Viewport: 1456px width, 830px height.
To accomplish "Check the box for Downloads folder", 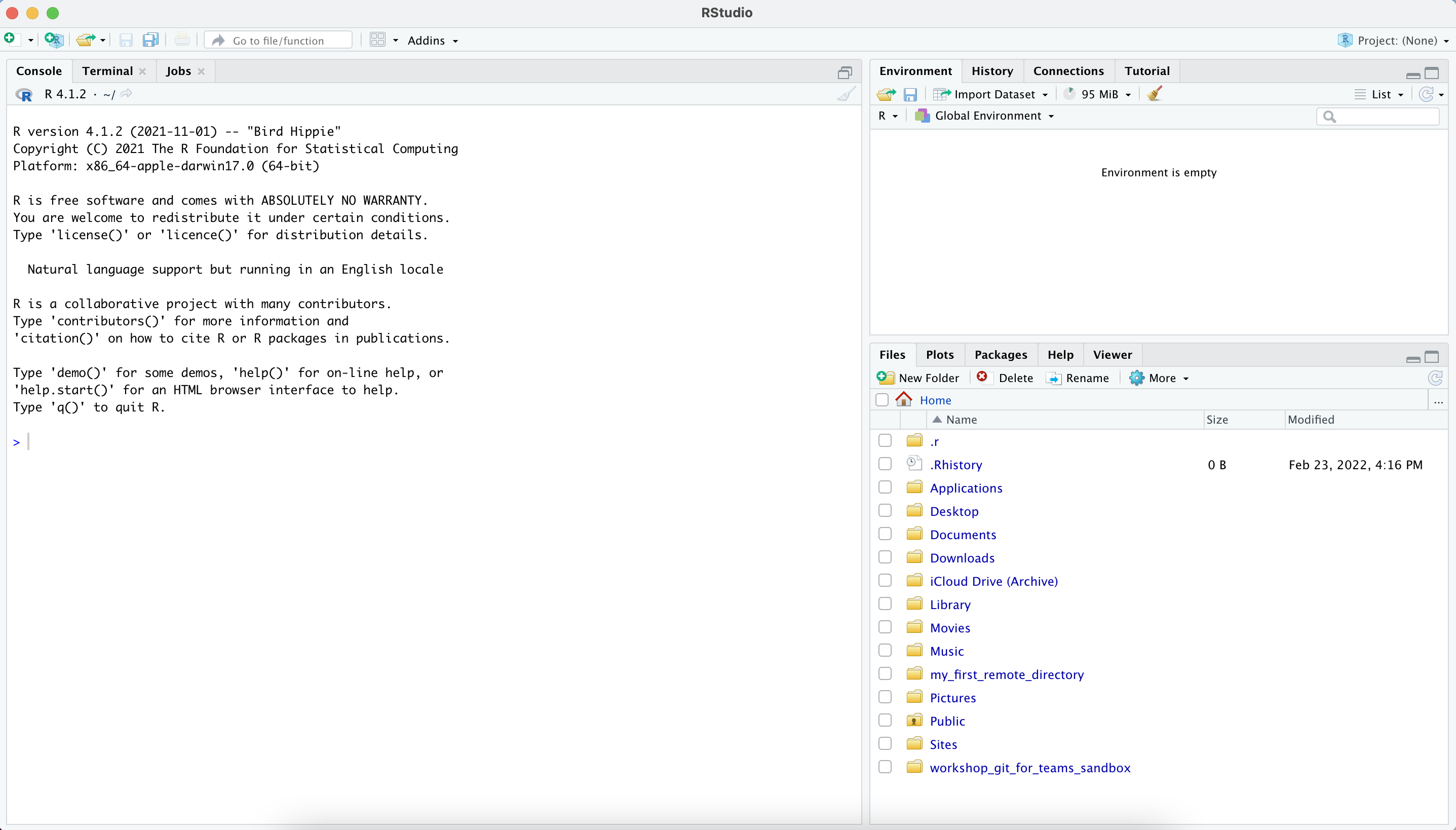I will [885, 557].
